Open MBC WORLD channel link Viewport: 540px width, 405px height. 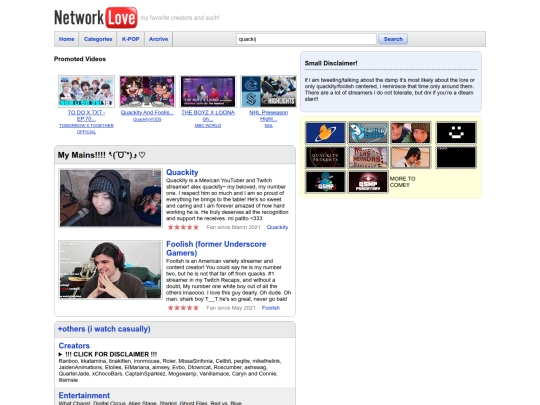click(x=208, y=126)
